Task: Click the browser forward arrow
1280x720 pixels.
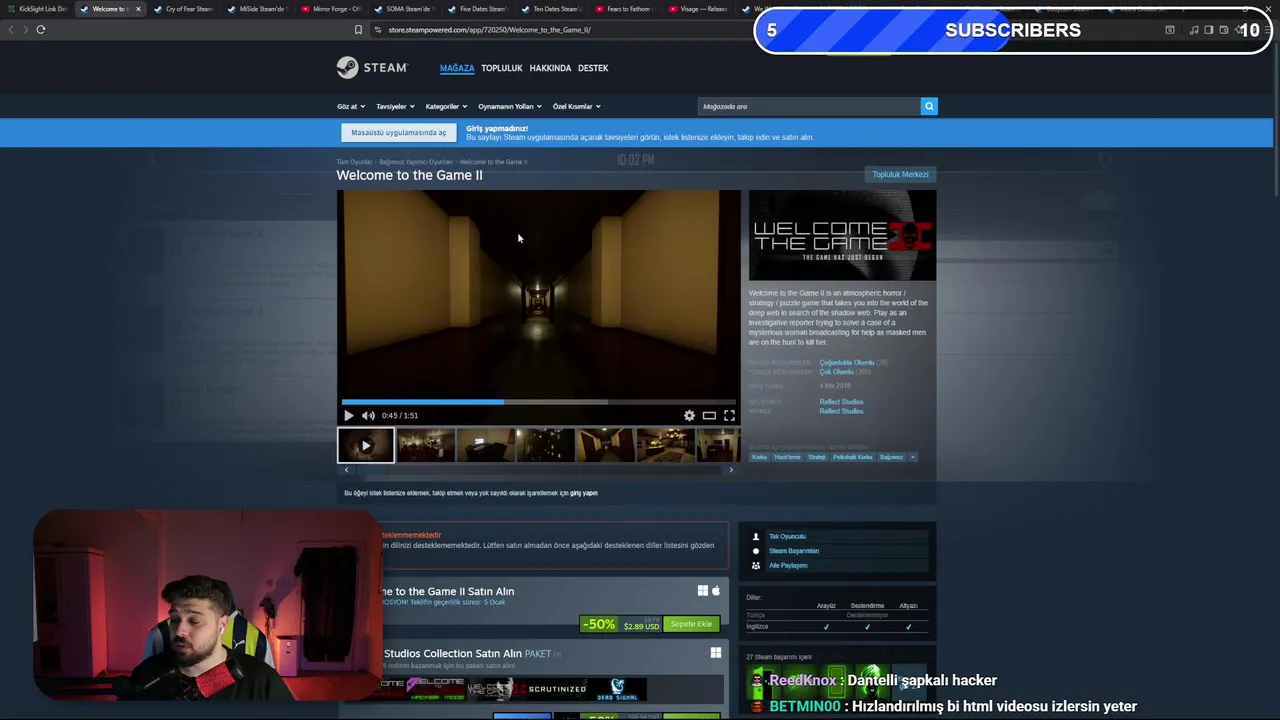Action: click(x=25, y=29)
